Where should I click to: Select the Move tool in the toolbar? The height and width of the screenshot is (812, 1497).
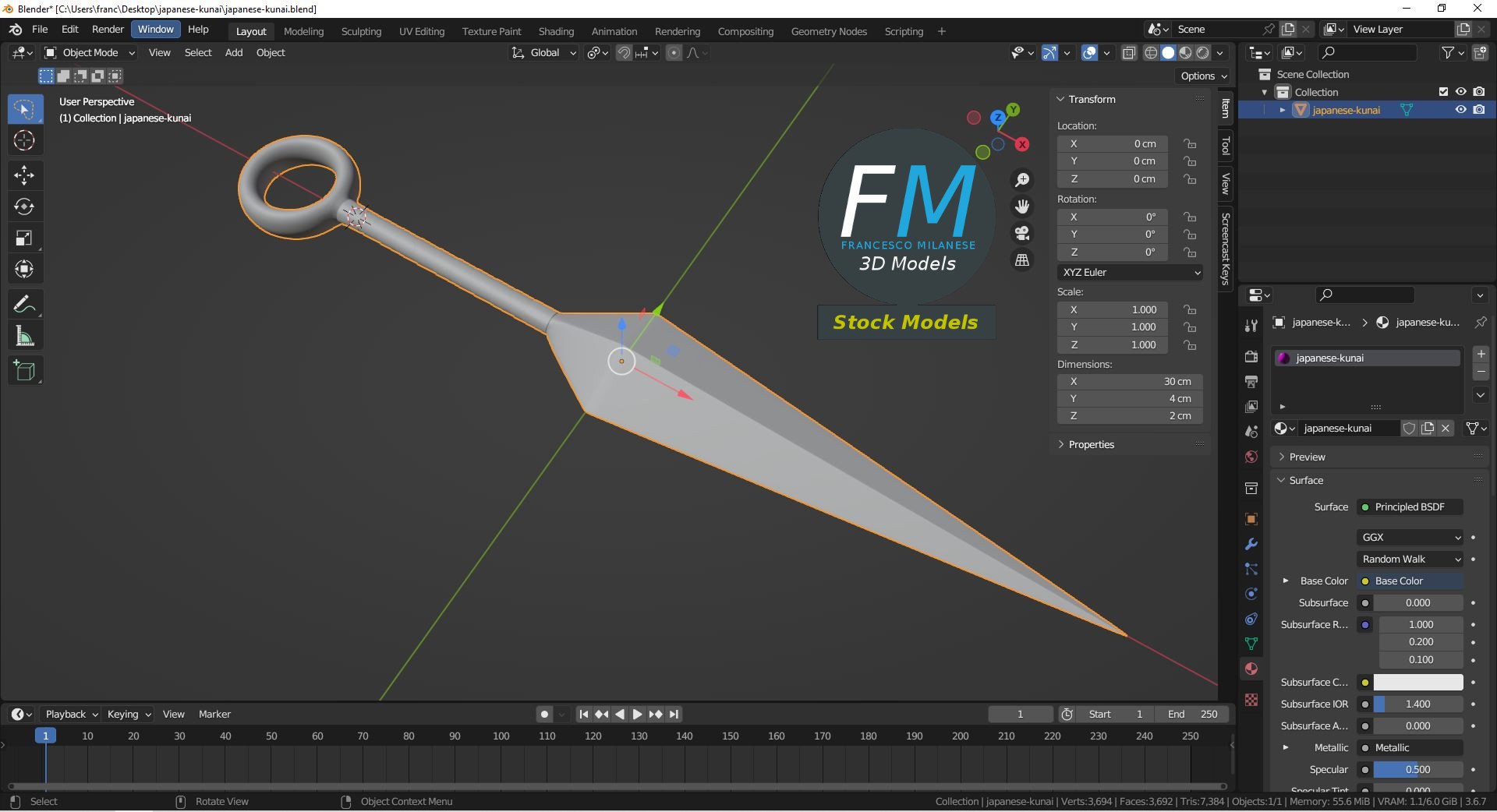tap(24, 175)
